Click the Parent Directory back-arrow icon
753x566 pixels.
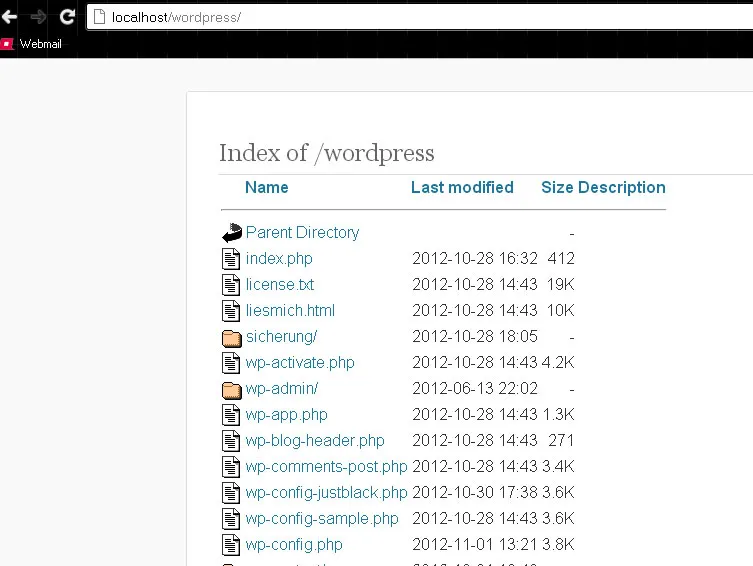pyautogui.click(x=231, y=233)
